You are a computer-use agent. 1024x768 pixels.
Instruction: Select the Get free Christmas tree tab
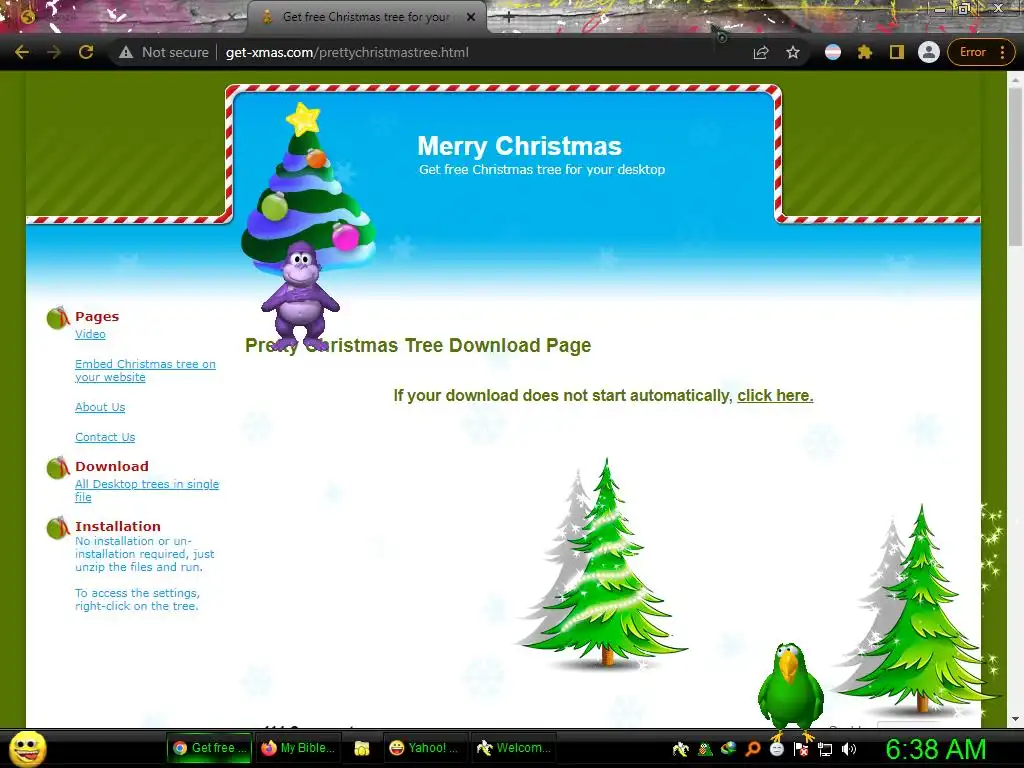tap(366, 17)
